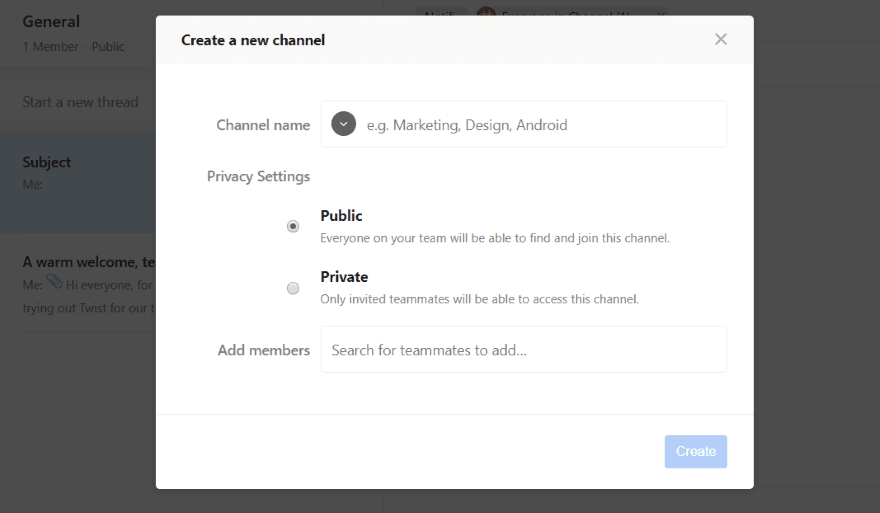Close the Create a new channel dialog
Viewport: 880px width, 513px height.
tap(720, 39)
